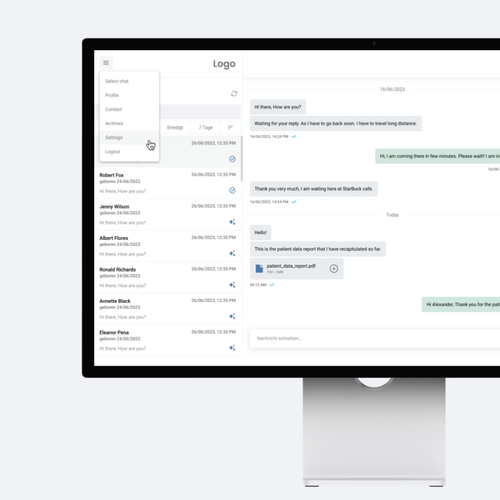Click the green 'Hi Alexander, Thank you' reply
Viewport: 500px width, 500px height.
[461, 304]
